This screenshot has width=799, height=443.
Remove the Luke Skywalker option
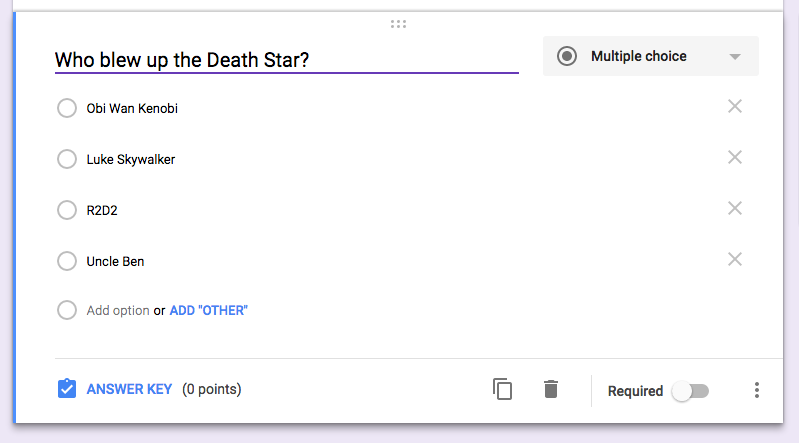point(735,157)
